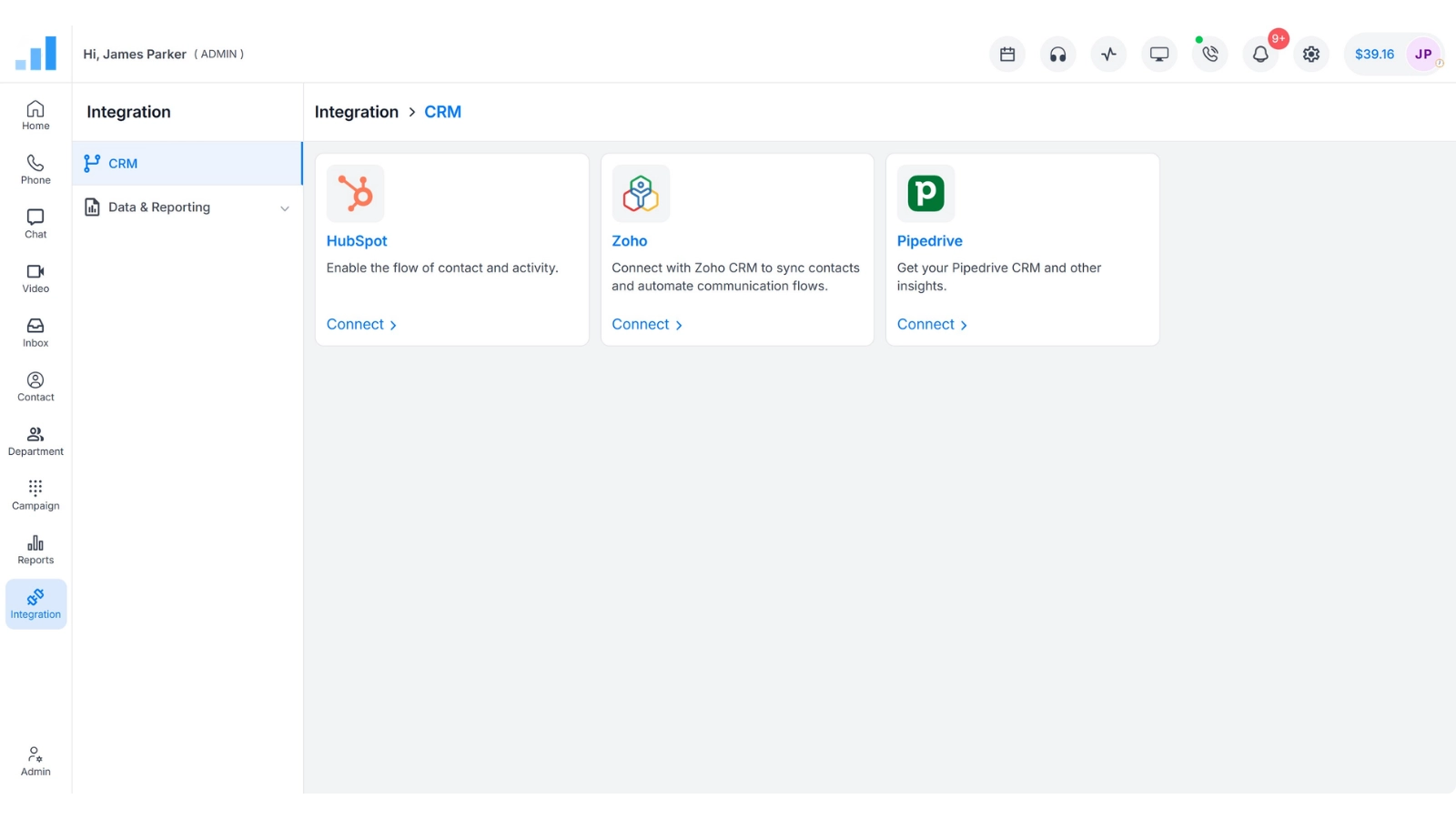The height and width of the screenshot is (819, 1456).
Task: Click the Pipedrive logo icon
Action: click(925, 193)
